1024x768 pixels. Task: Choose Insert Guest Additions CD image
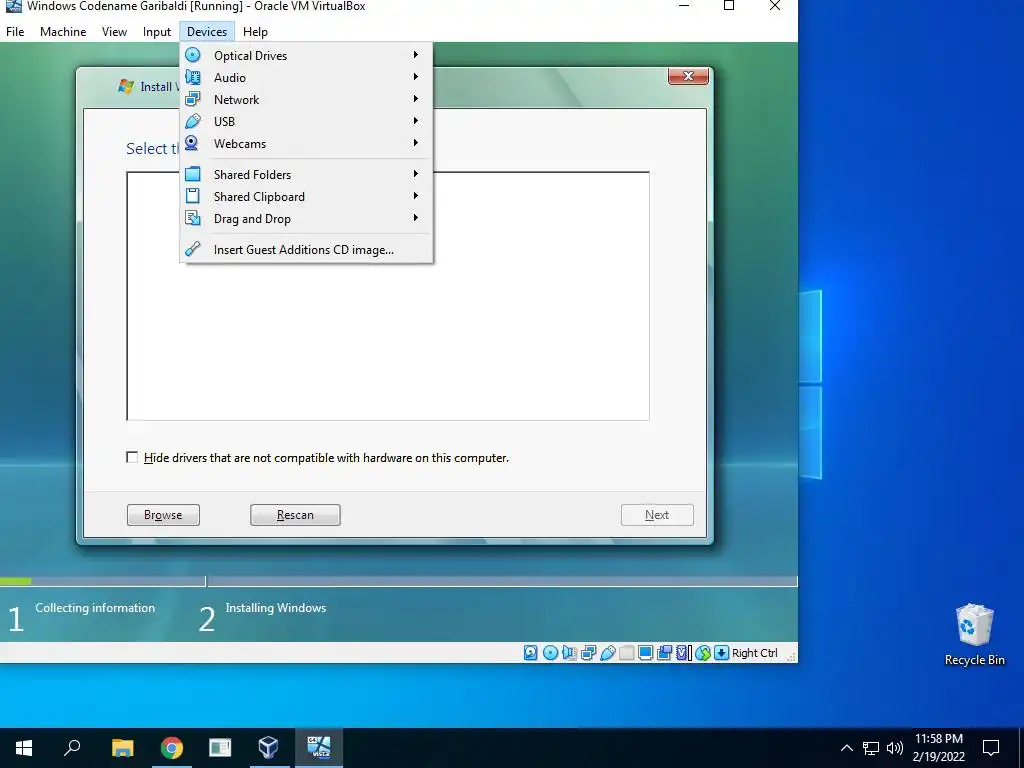pos(306,249)
